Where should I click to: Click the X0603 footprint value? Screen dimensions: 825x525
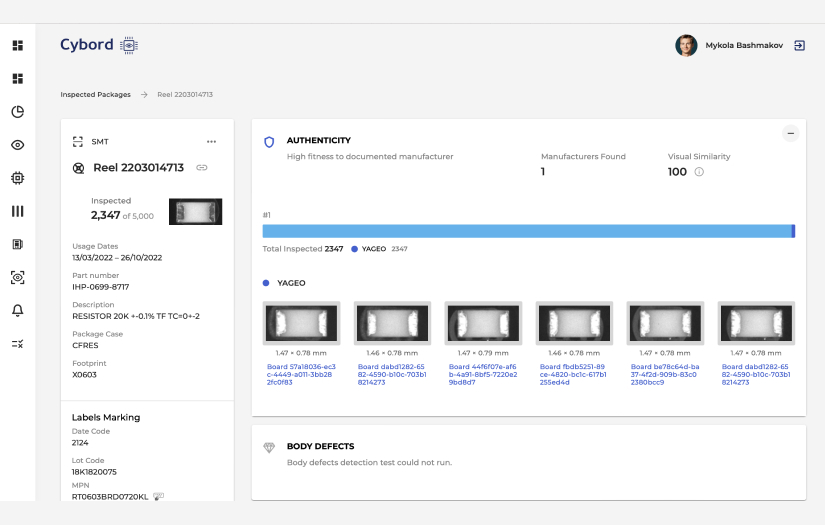pos(84,375)
